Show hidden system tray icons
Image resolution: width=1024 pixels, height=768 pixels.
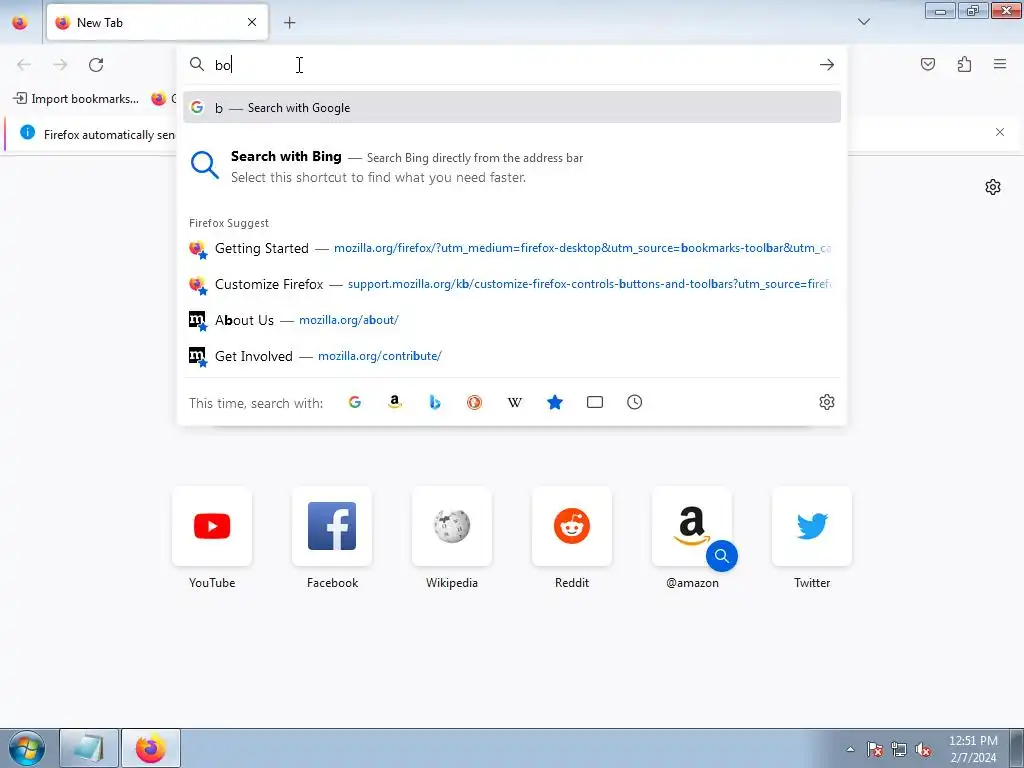coord(850,749)
